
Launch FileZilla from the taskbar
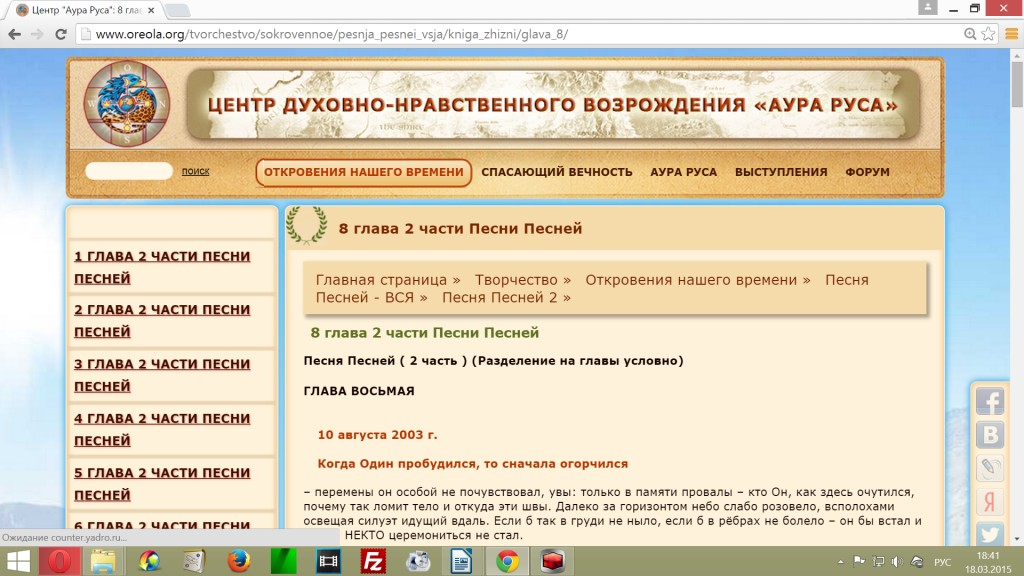[371, 561]
